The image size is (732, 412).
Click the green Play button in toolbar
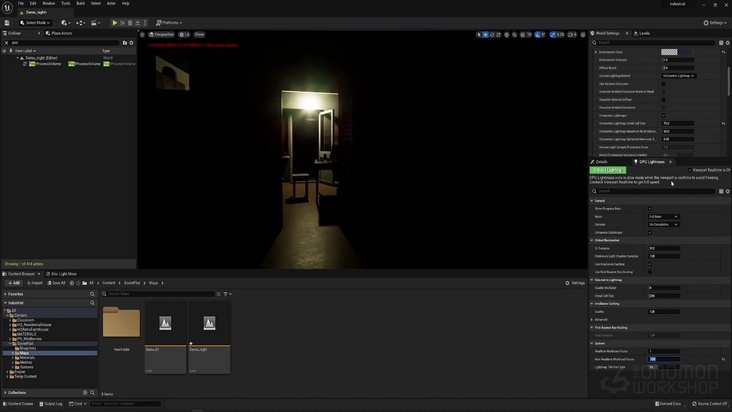[x=114, y=22]
